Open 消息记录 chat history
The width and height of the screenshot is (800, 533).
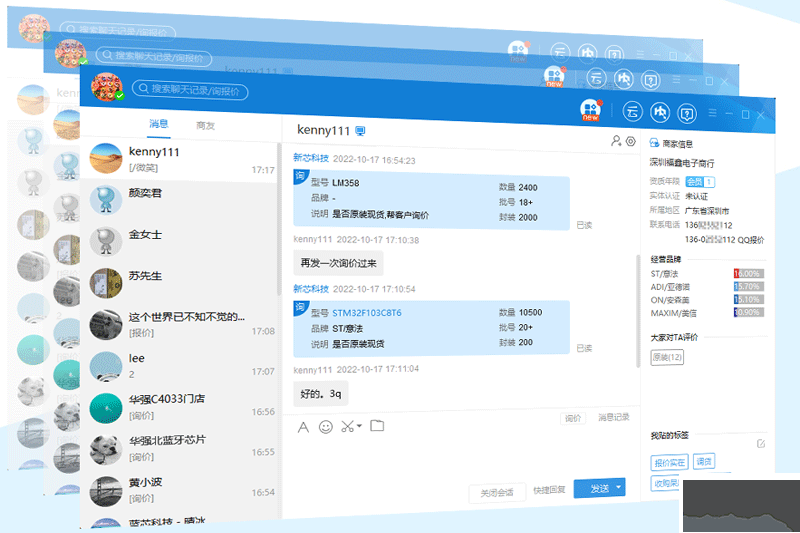coord(614,417)
